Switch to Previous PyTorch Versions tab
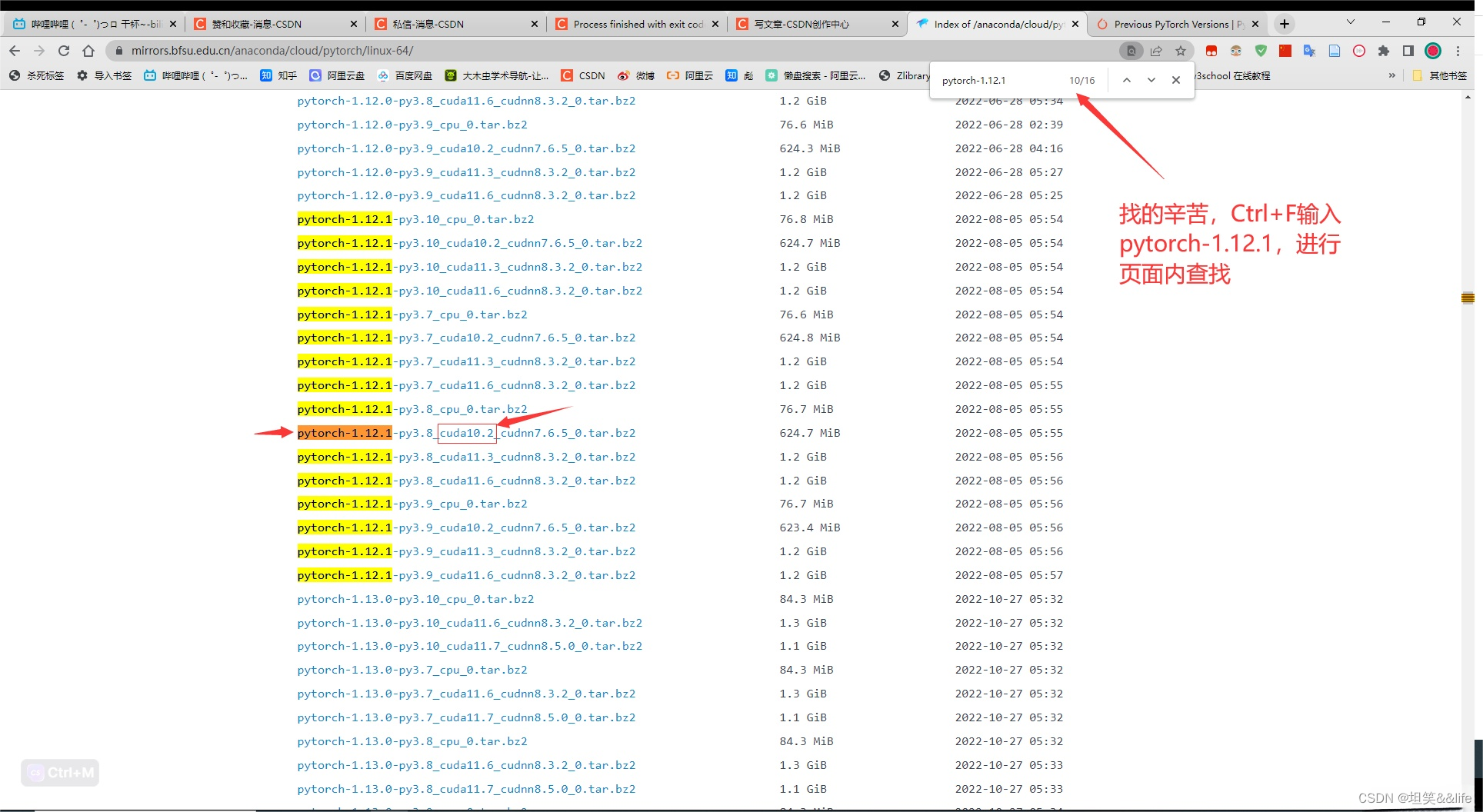The image size is (1483, 812). click(1177, 24)
